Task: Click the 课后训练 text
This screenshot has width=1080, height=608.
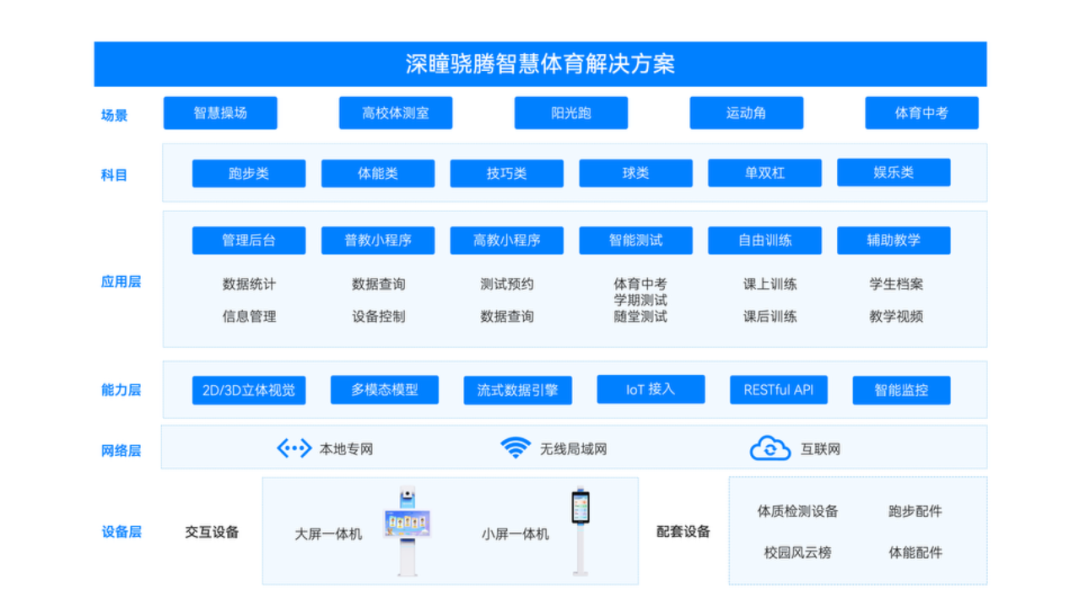Action: point(769,316)
